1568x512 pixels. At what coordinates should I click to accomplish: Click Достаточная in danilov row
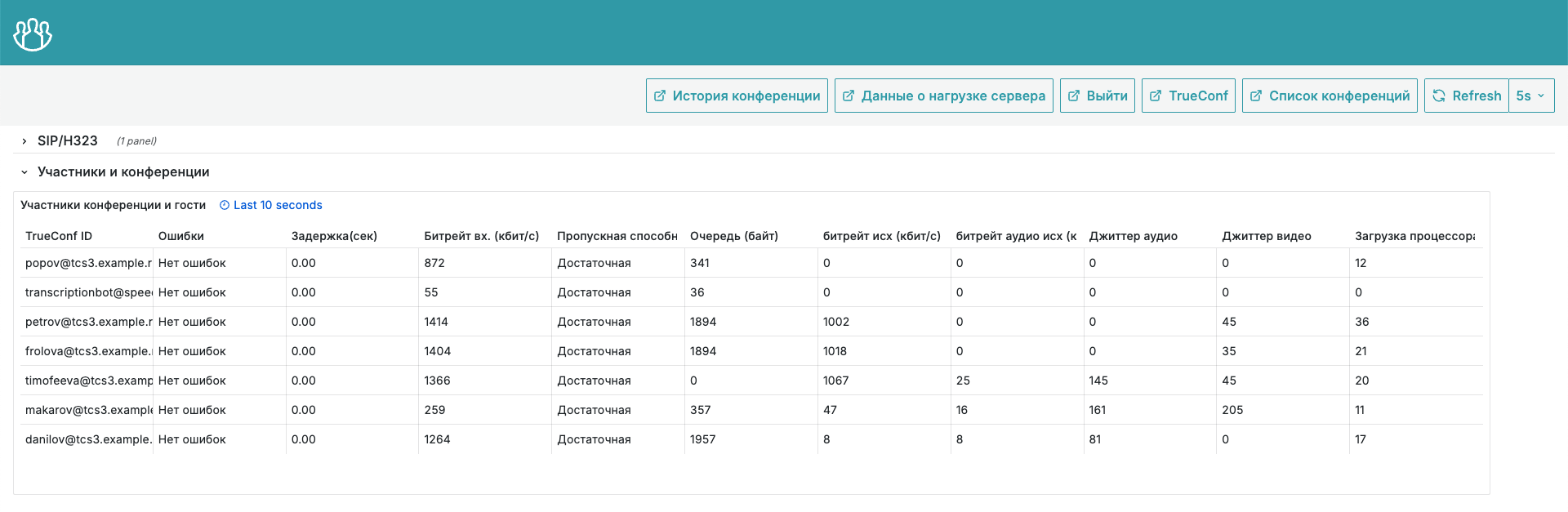click(x=594, y=439)
